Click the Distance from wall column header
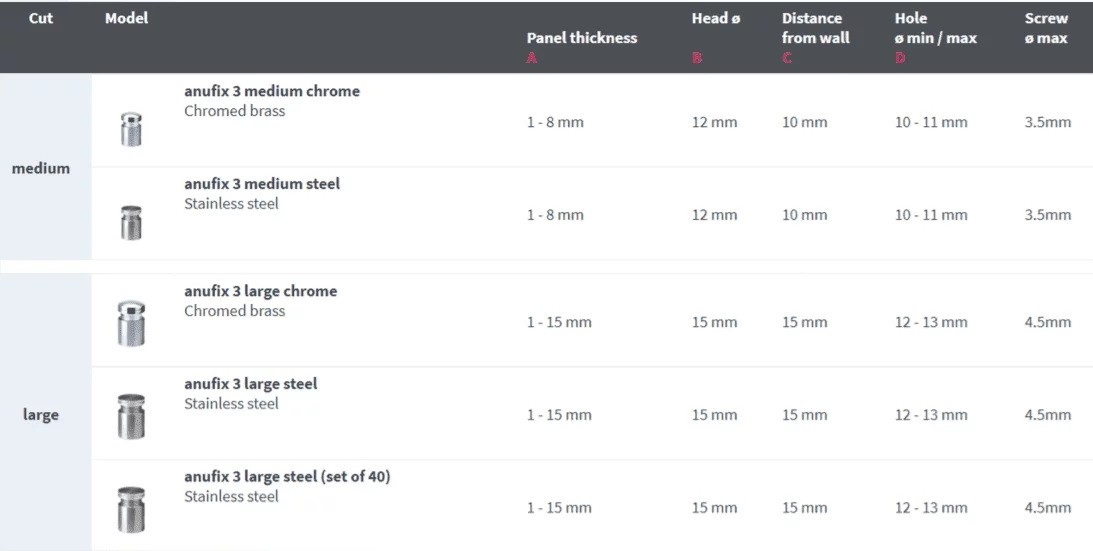This screenshot has width=1093, height=551. point(815,28)
